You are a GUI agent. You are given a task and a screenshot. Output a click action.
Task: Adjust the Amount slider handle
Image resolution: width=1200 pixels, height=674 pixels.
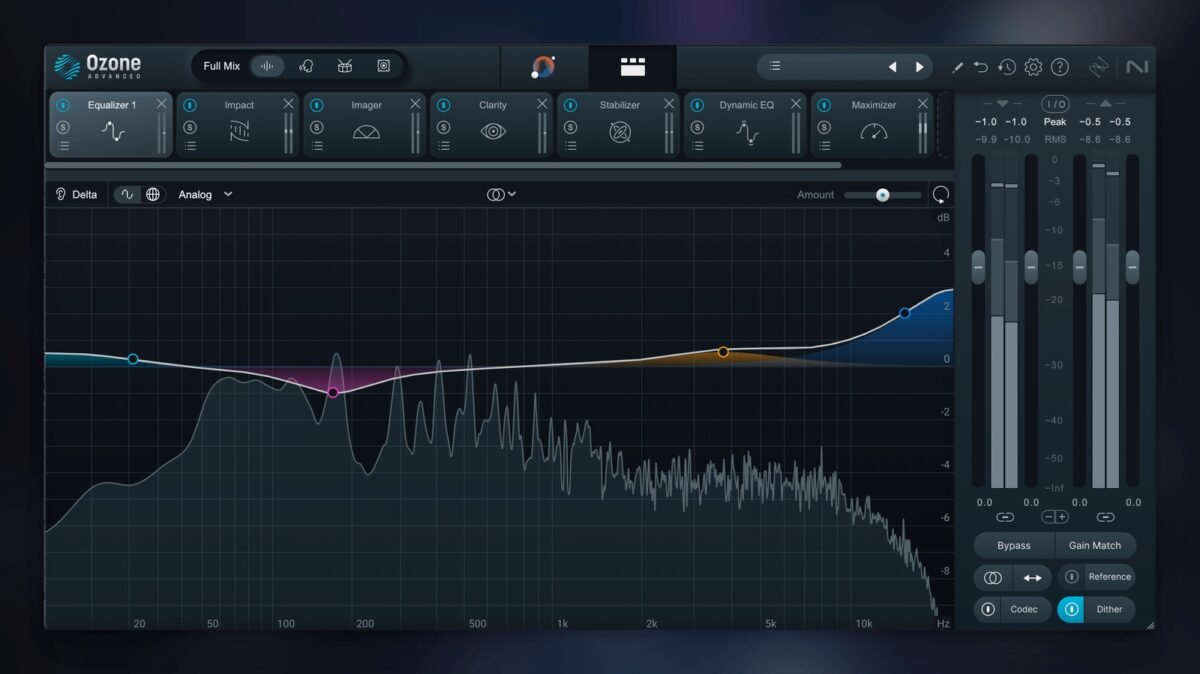[882, 195]
